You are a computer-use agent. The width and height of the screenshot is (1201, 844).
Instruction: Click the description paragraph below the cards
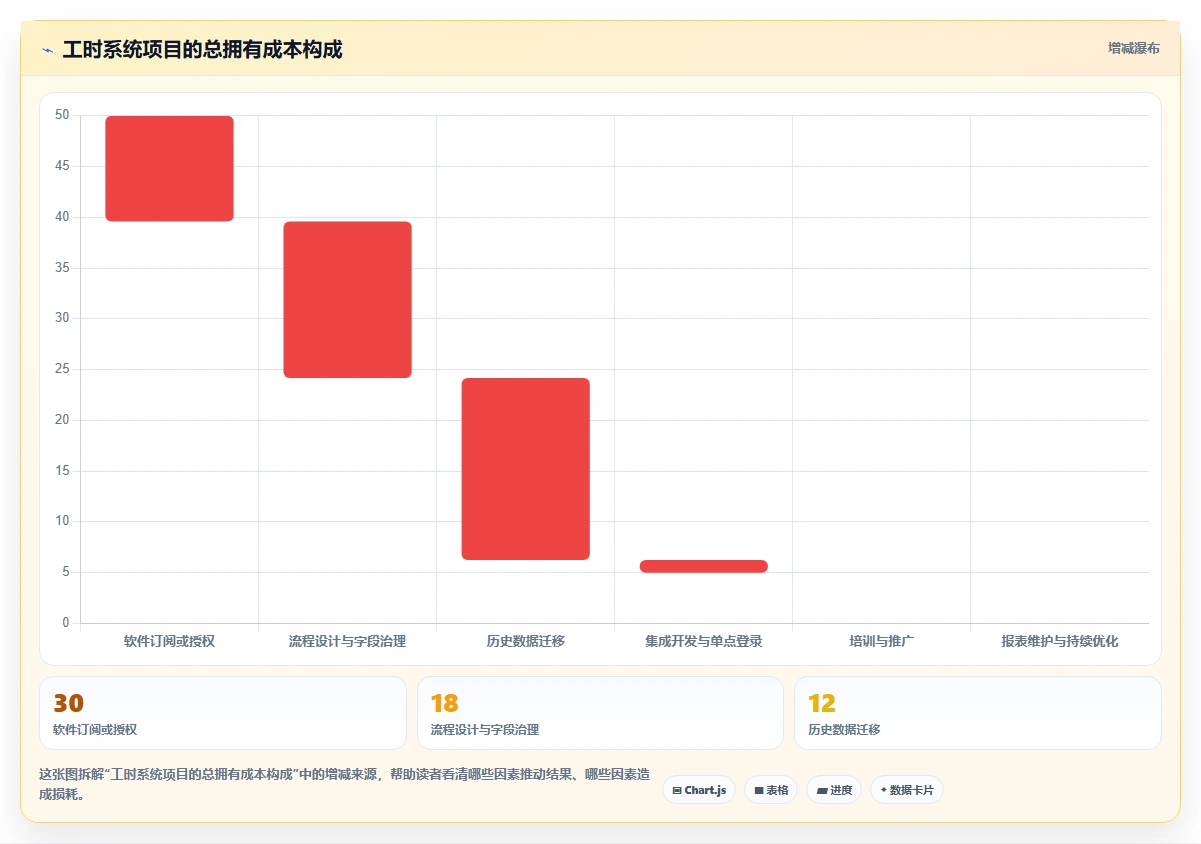pos(345,785)
